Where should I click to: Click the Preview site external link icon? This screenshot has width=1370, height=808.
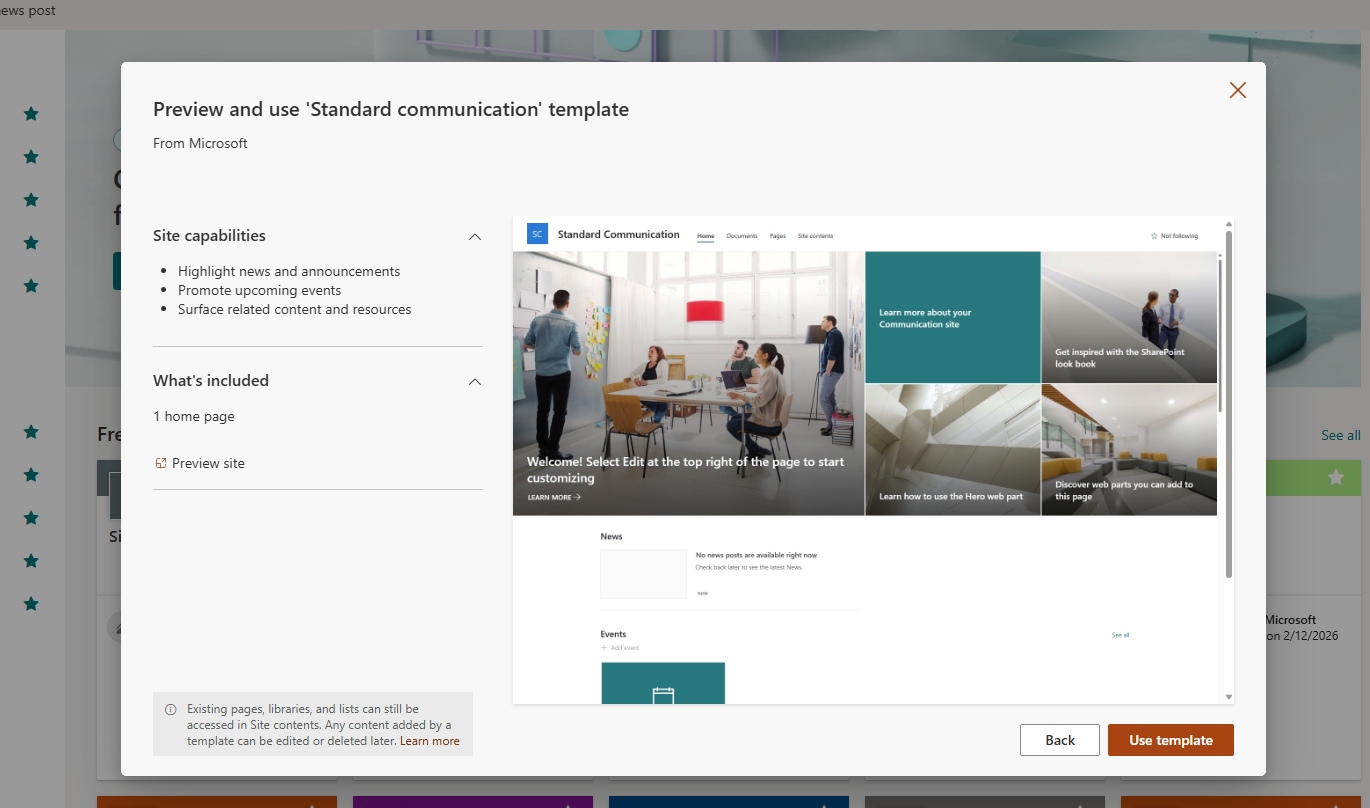coord(160,463)
